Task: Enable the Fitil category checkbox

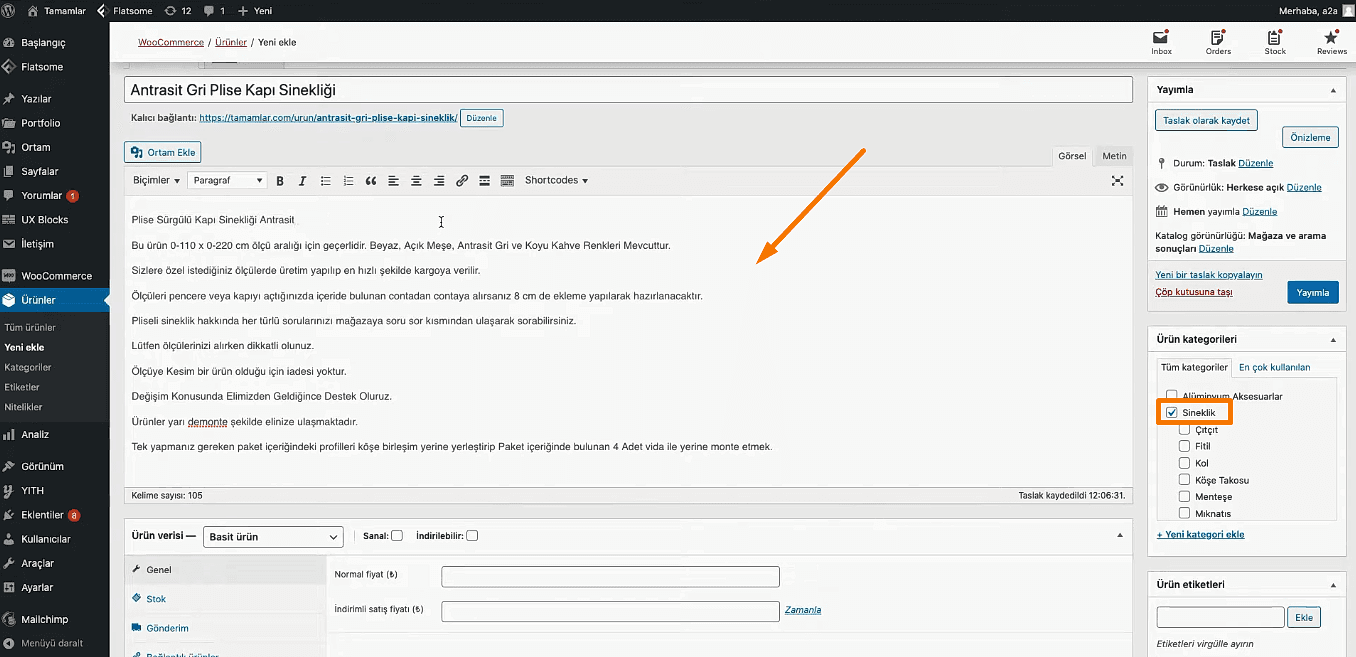Action: click(x=1185, y=446)
